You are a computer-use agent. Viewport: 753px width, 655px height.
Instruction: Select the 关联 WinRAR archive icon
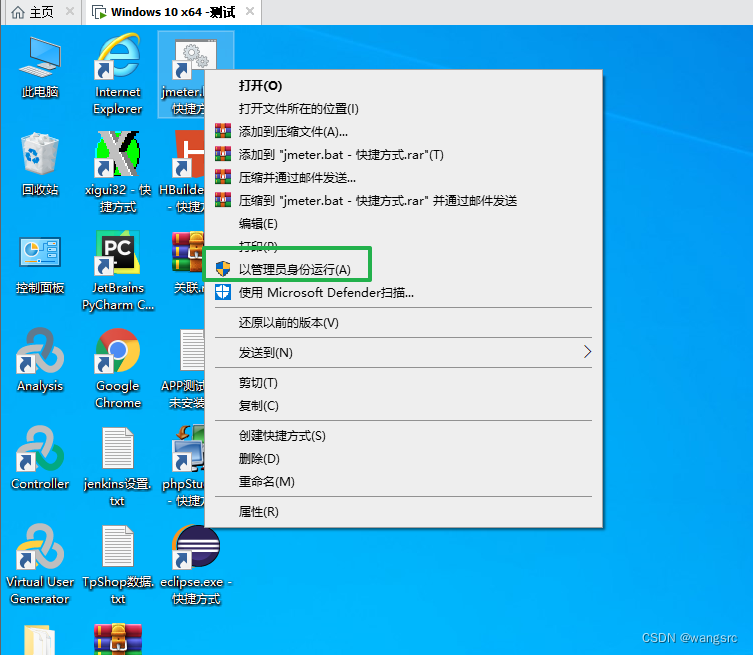[189, 253]
